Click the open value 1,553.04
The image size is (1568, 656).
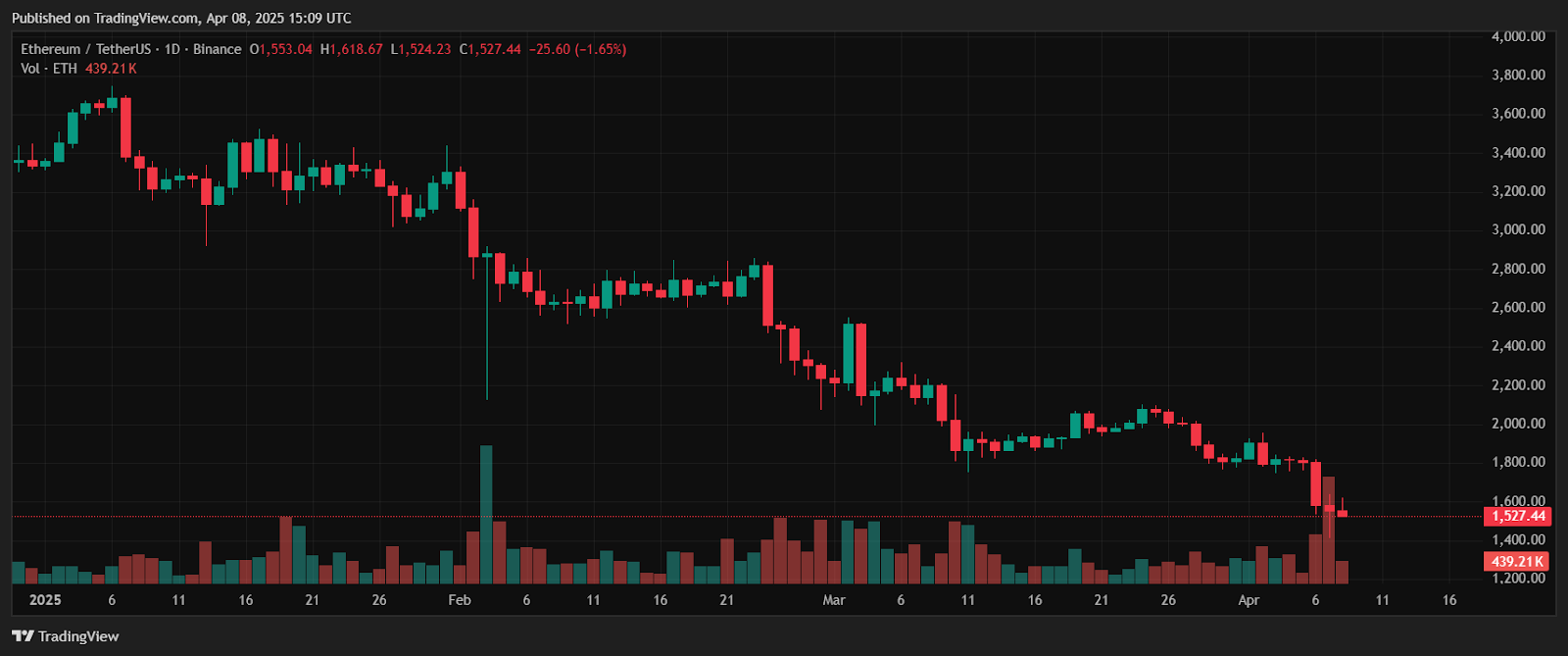tap(286, 49)
